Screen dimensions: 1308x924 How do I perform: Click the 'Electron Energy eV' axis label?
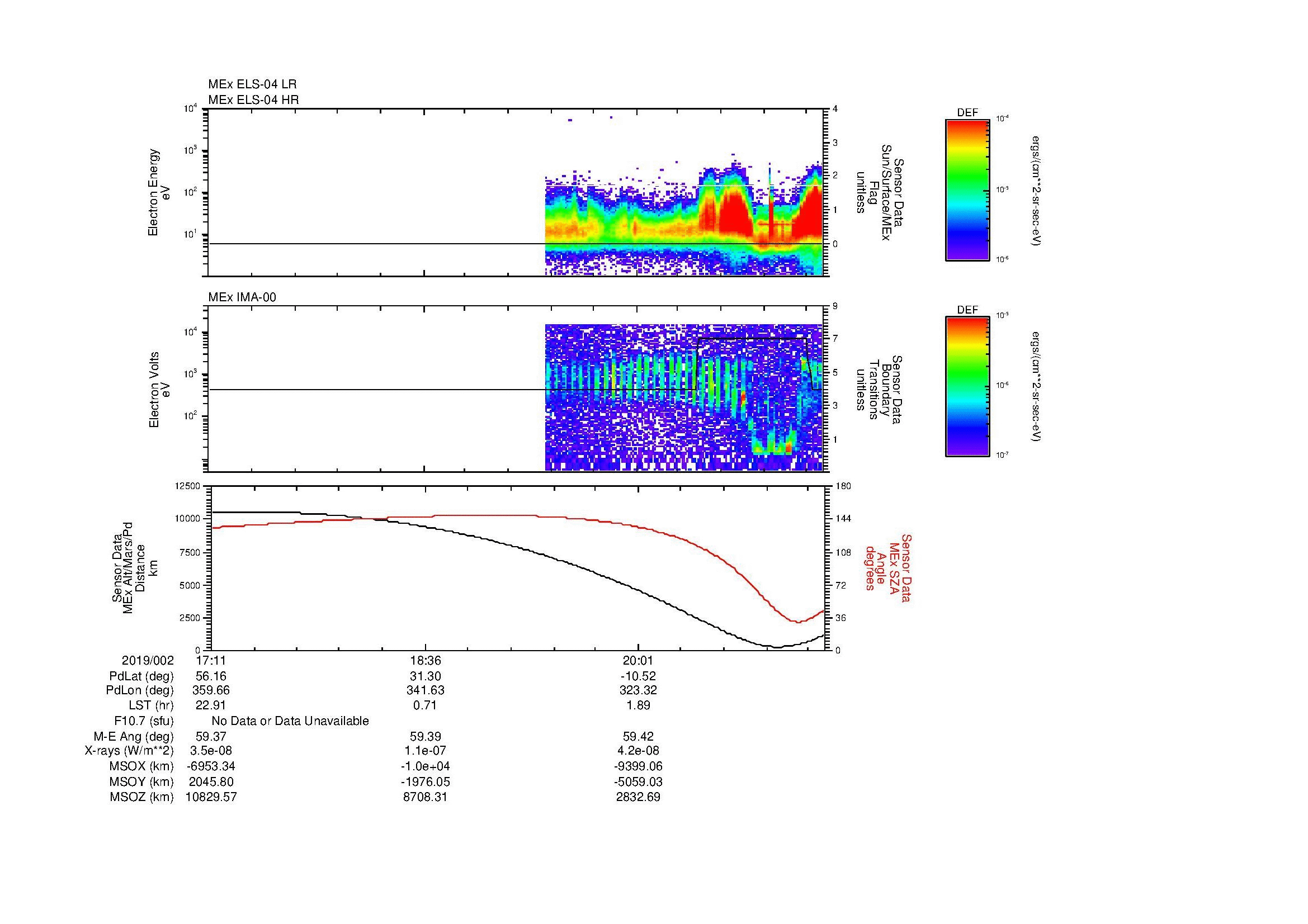159,192
